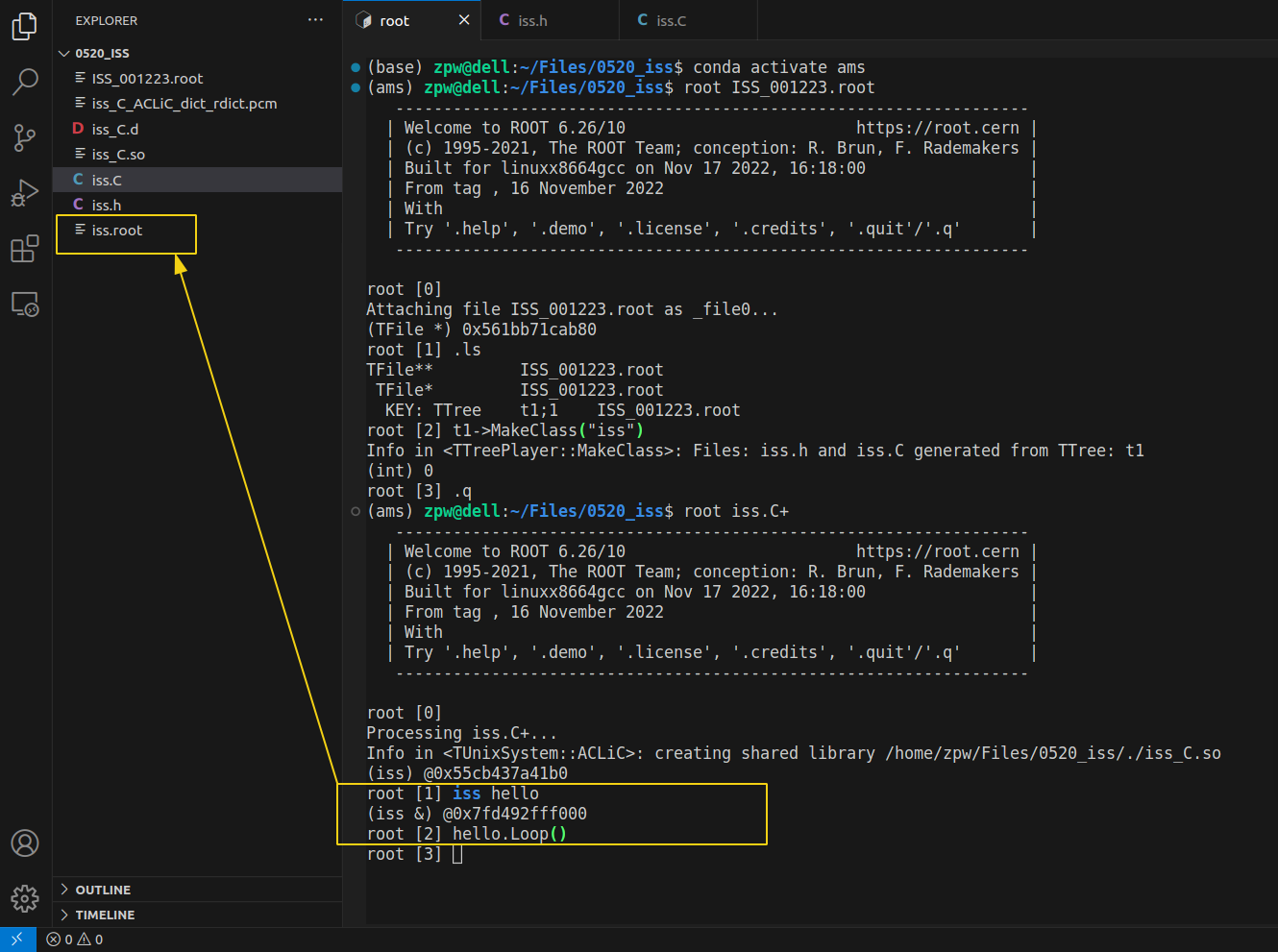Expand the TIMELINE section
This screenshot has width=1278, height=952.
point(198,915)
